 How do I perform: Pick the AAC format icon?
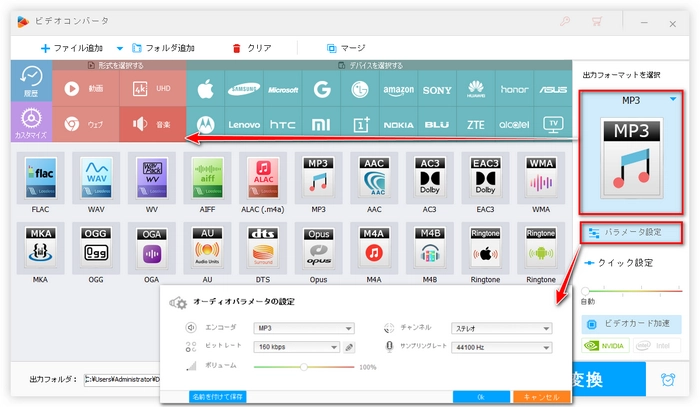click(374, 178)
